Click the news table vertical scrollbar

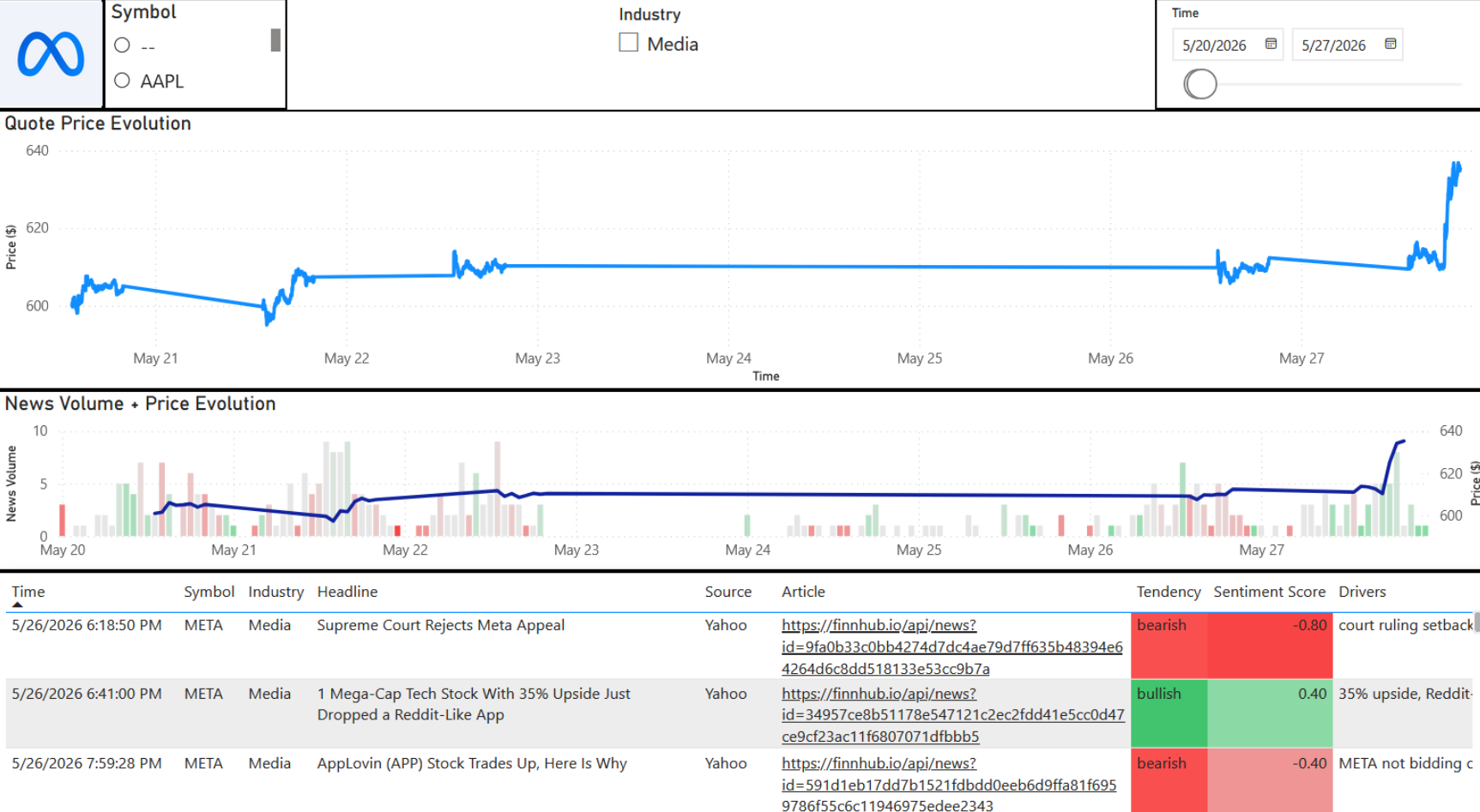1477,623
